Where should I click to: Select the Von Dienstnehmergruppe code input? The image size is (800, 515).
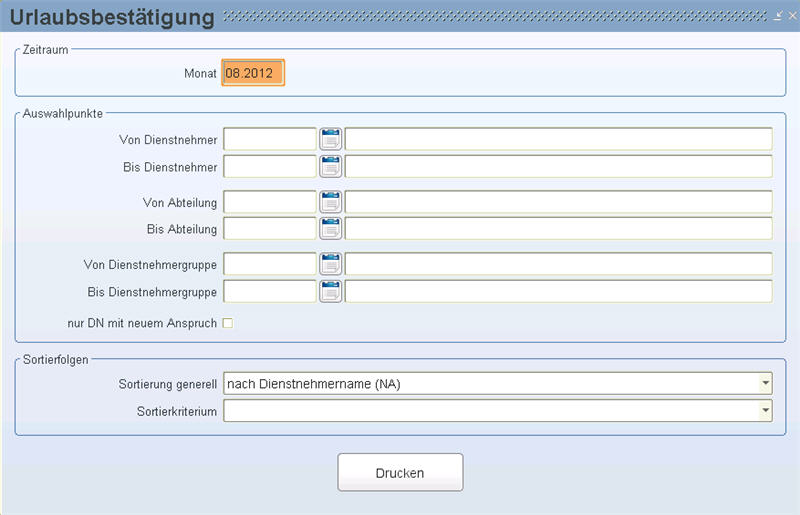(x=270, y=264)
